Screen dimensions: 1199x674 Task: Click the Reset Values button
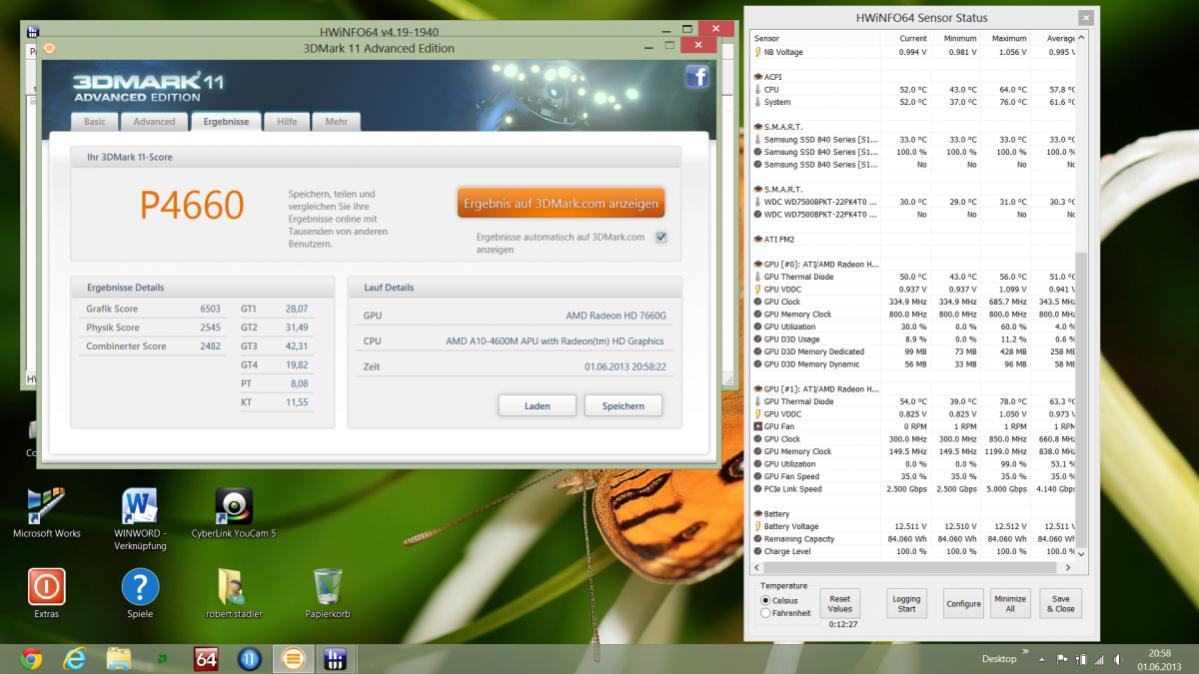click(840, 604)
